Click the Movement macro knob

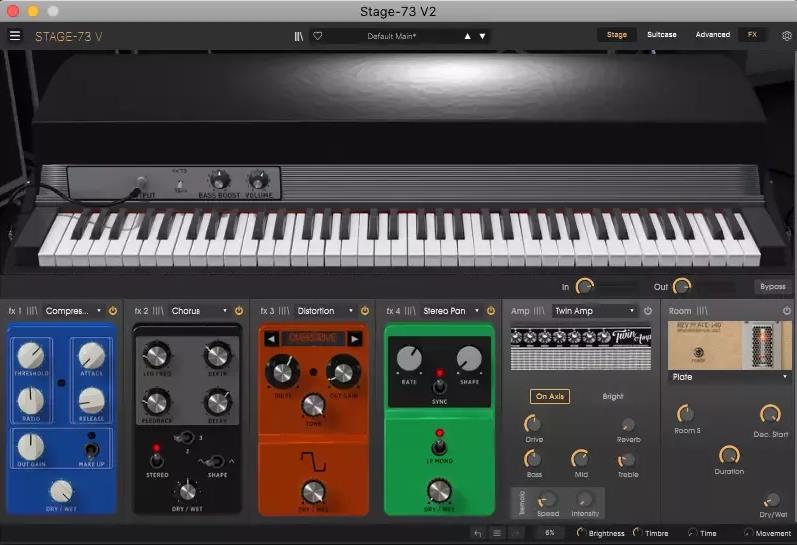point(748,533)
